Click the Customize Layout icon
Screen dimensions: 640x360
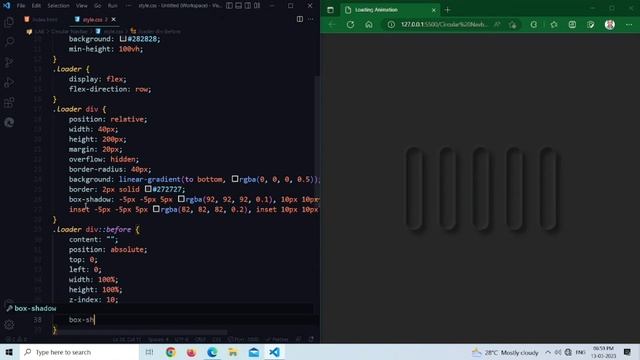point(257,6)
